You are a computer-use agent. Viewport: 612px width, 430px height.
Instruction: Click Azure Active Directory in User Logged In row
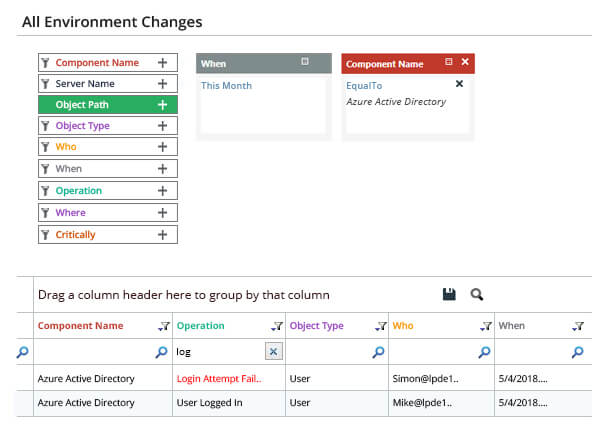86,403
